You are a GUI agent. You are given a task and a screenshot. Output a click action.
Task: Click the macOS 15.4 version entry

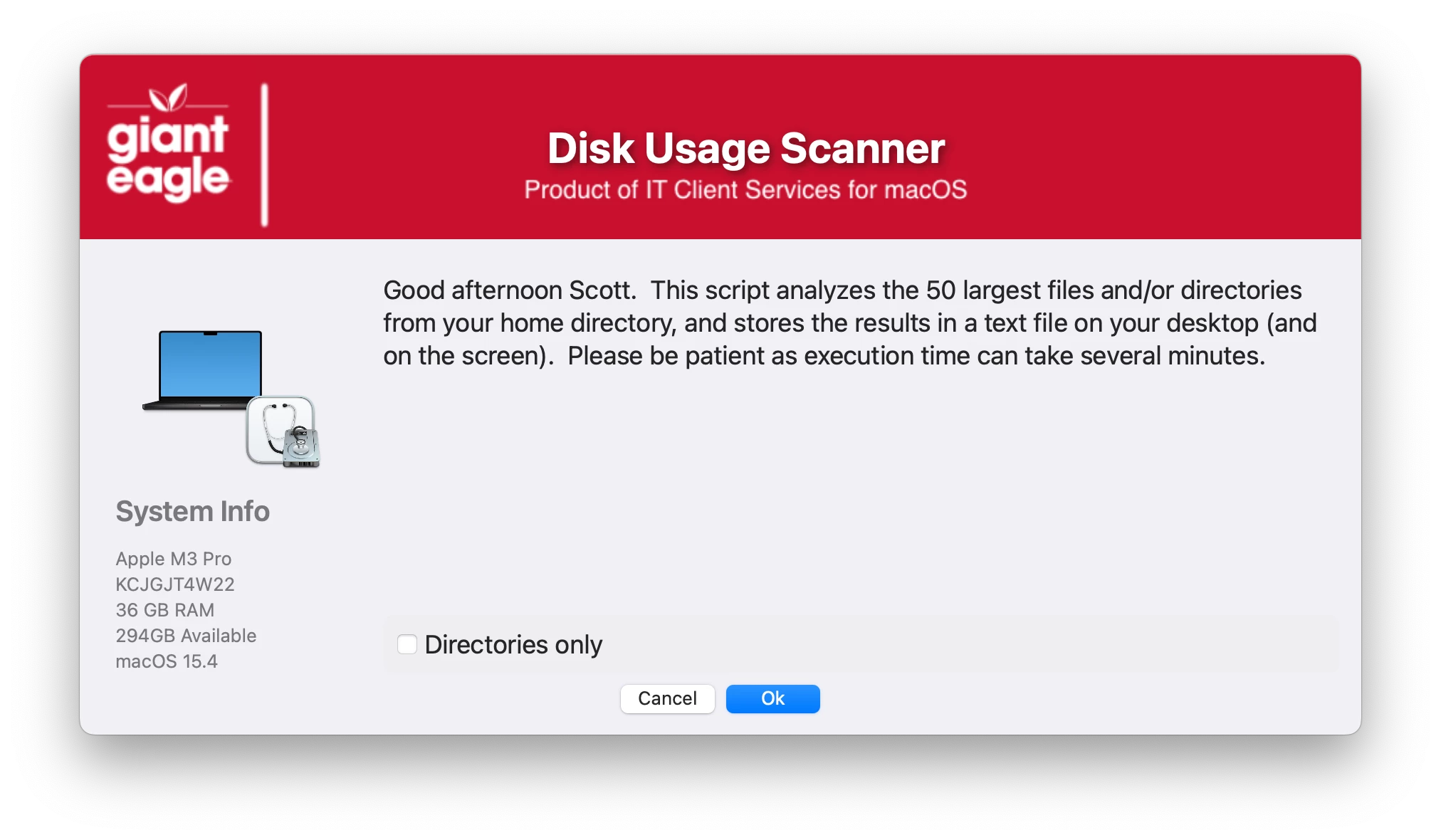tap(167, 661)
